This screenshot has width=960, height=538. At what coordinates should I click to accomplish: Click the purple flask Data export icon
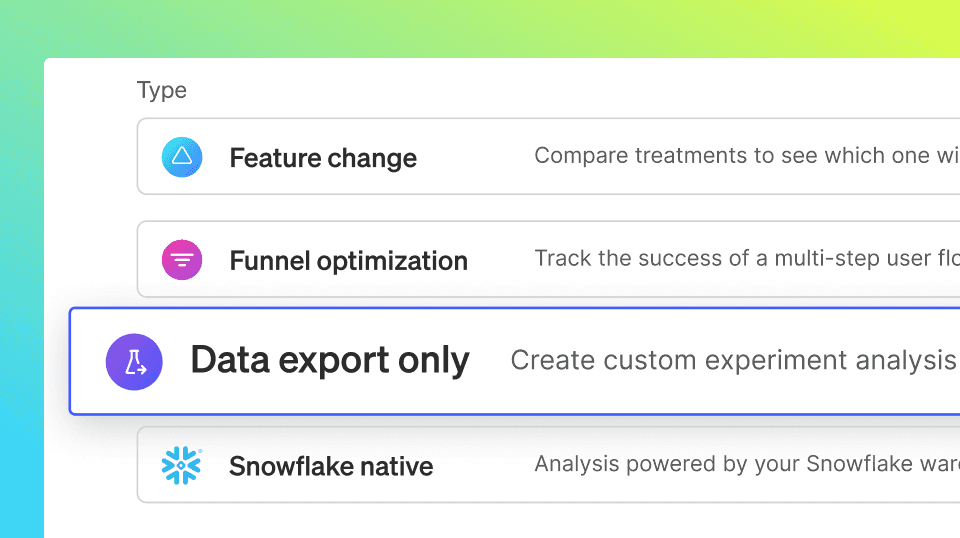click(x=134, y=362)
